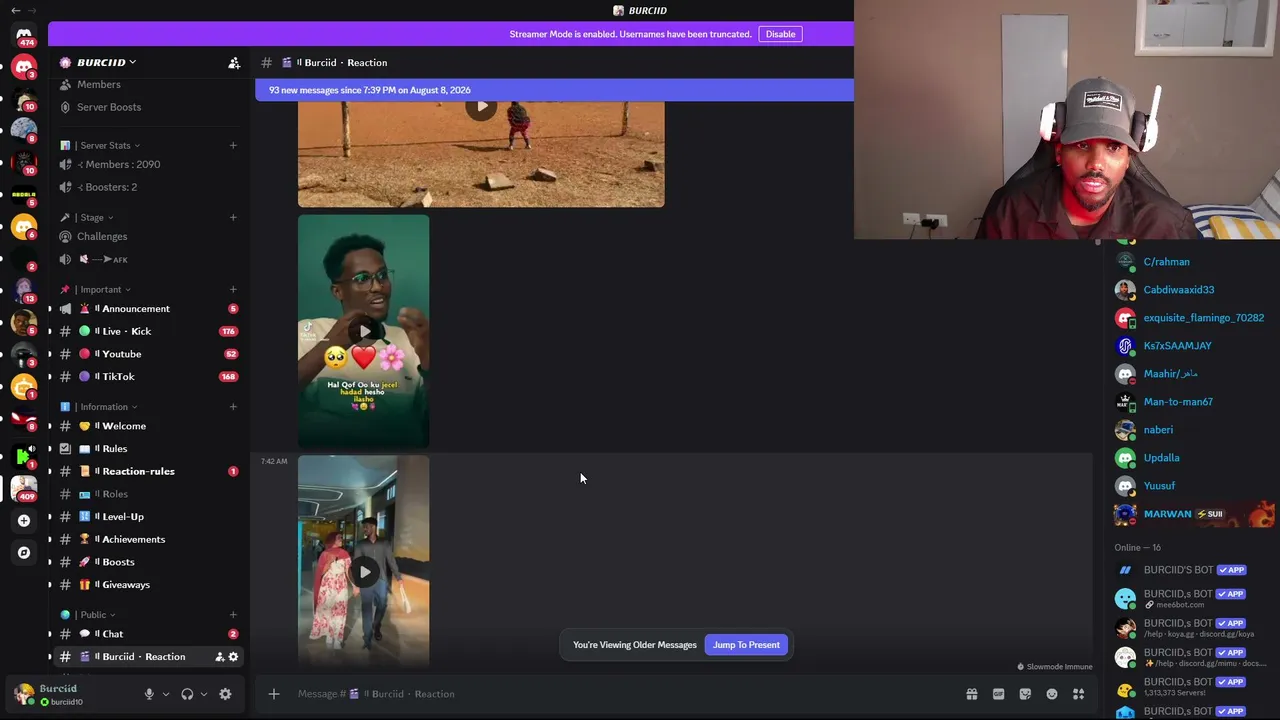Image resolution: width=1280 pixels, height=720 pixels.
Task: Open the server icon with 409 badge
Action: coord(24,488)
